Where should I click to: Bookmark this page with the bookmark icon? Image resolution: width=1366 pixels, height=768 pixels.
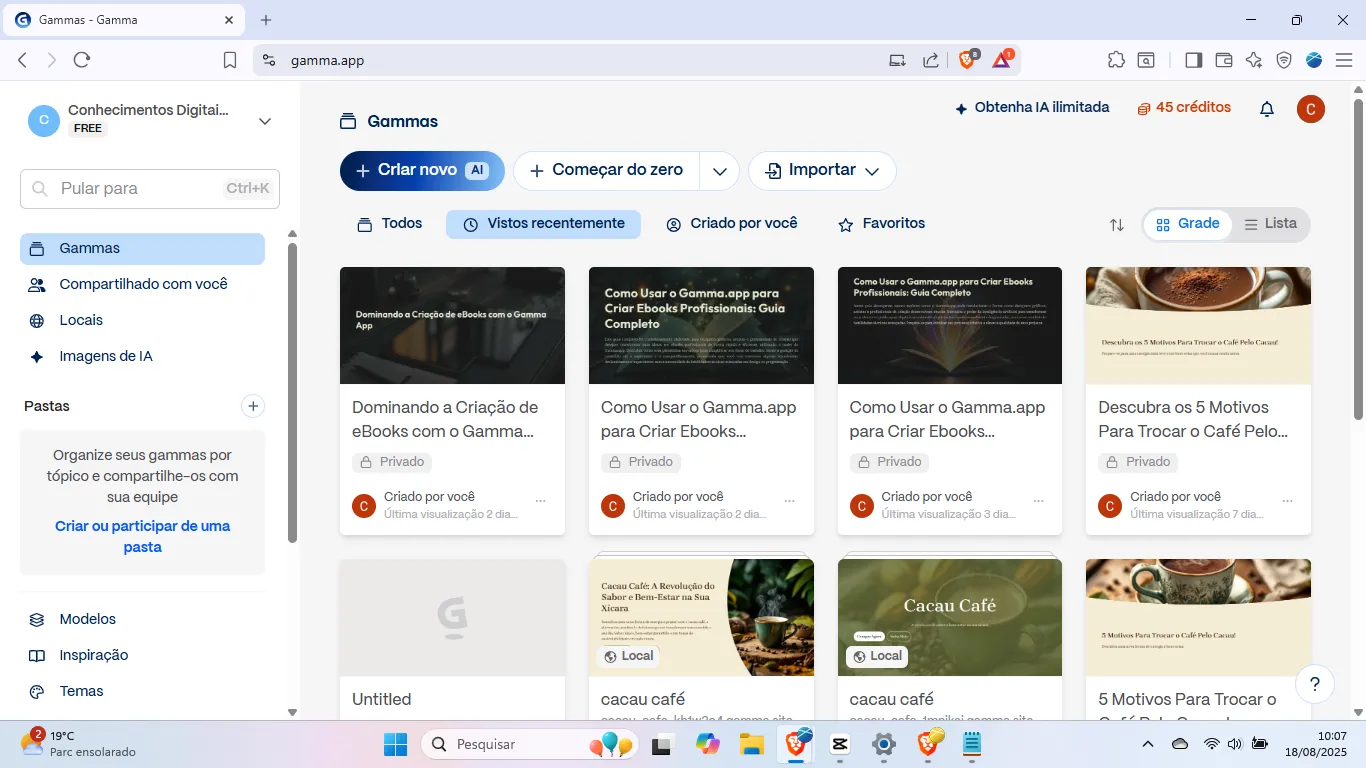point(230,60)
